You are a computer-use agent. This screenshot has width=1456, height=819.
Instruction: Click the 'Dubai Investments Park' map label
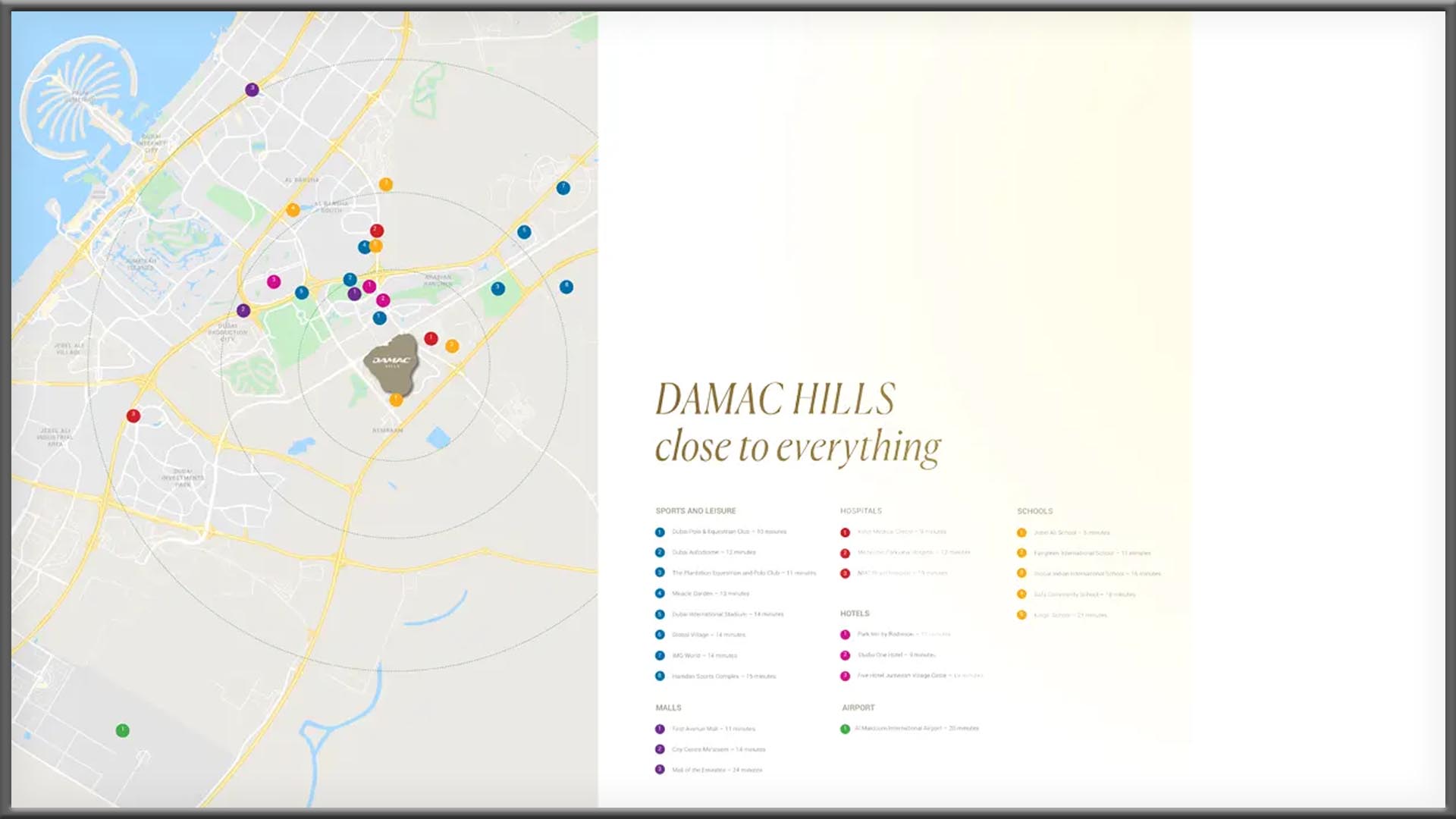click(x=183, y=478)
